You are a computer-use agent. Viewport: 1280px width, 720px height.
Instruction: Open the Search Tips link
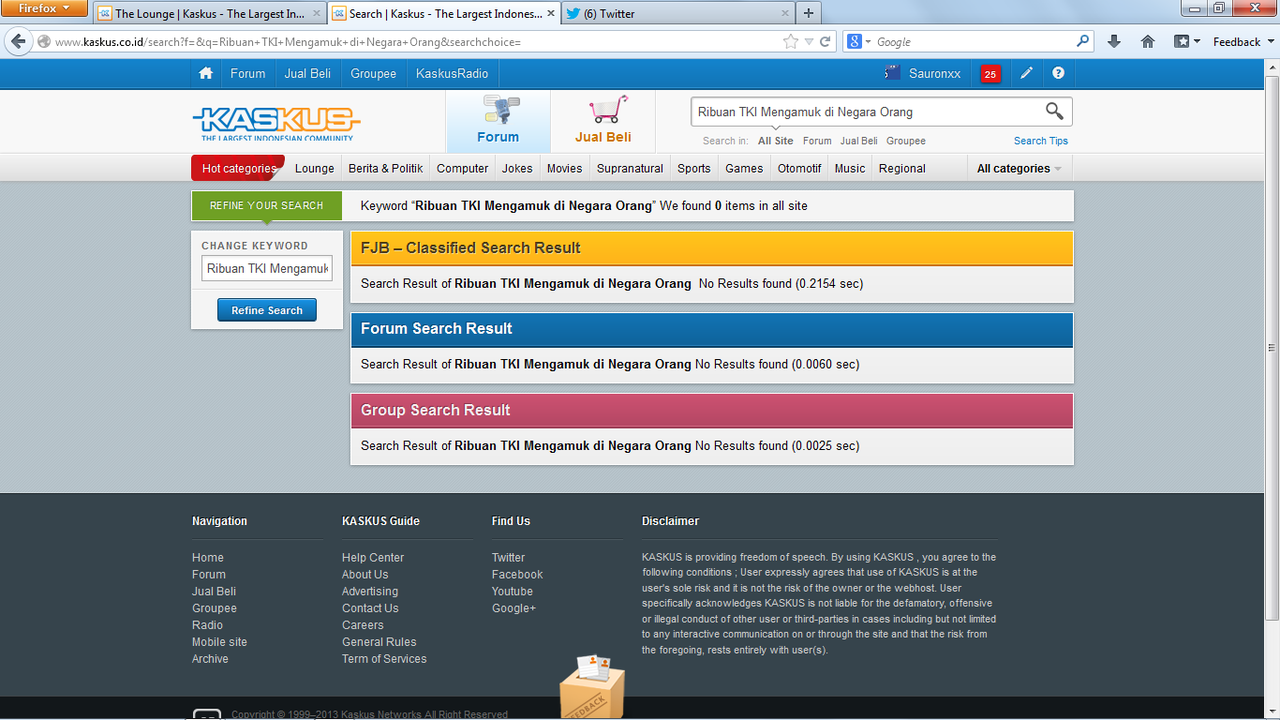(1041, 141)
